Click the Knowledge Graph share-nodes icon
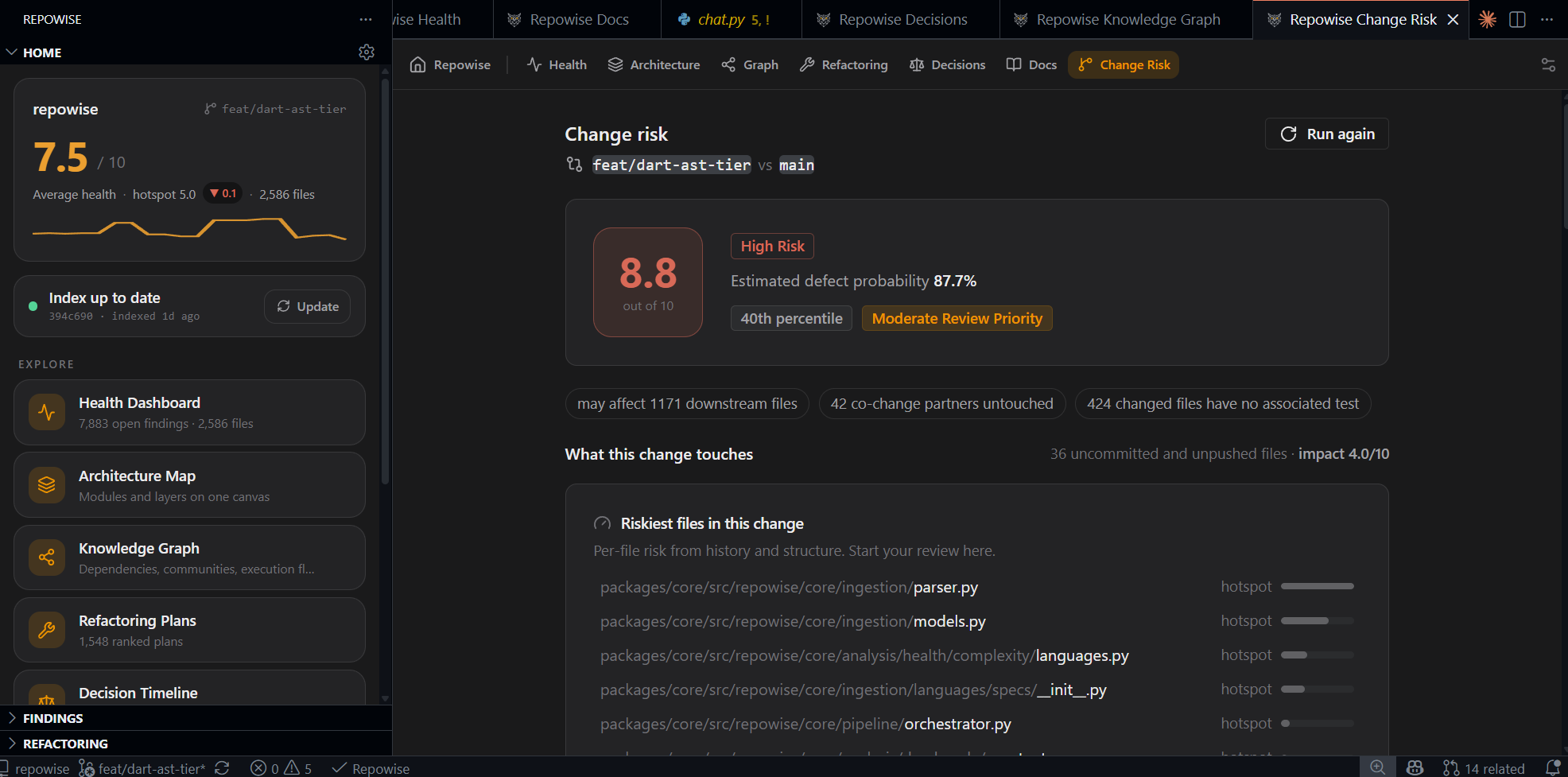 point(47,557)
